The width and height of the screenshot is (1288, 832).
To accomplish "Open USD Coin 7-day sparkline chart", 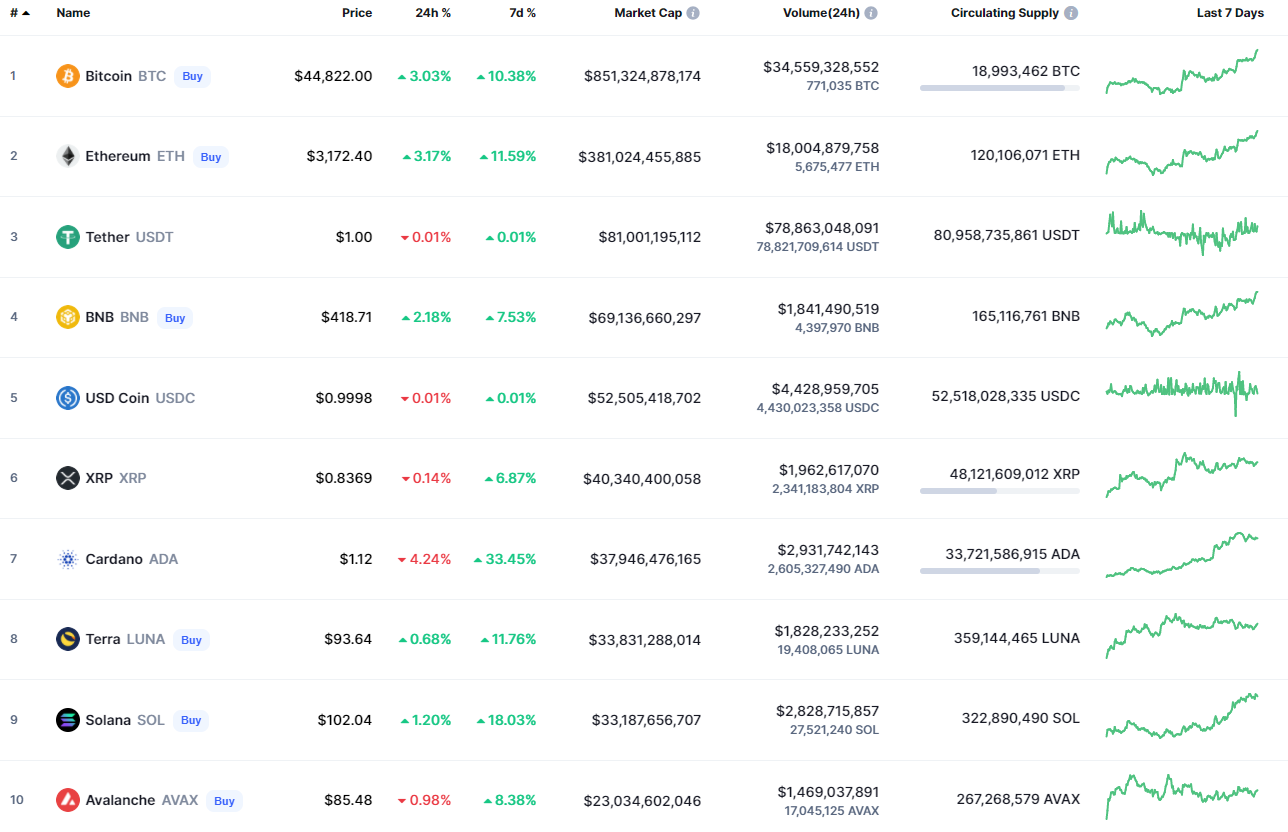I will (1182, 393).
